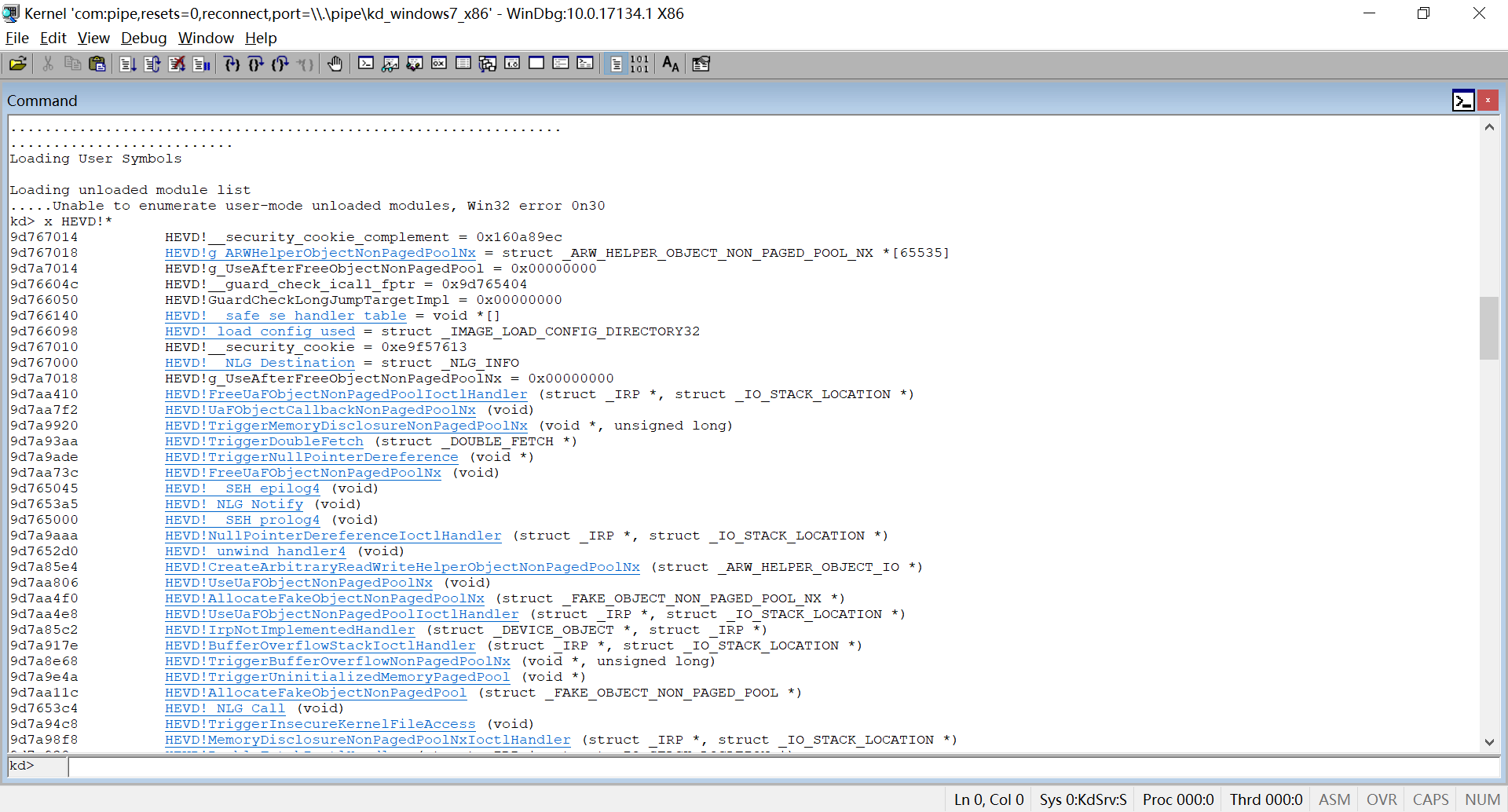This screenshot has width=1508, height=812.
Task: Click the Cut scissors toolbar icon
Action: [x=48, y=64]
